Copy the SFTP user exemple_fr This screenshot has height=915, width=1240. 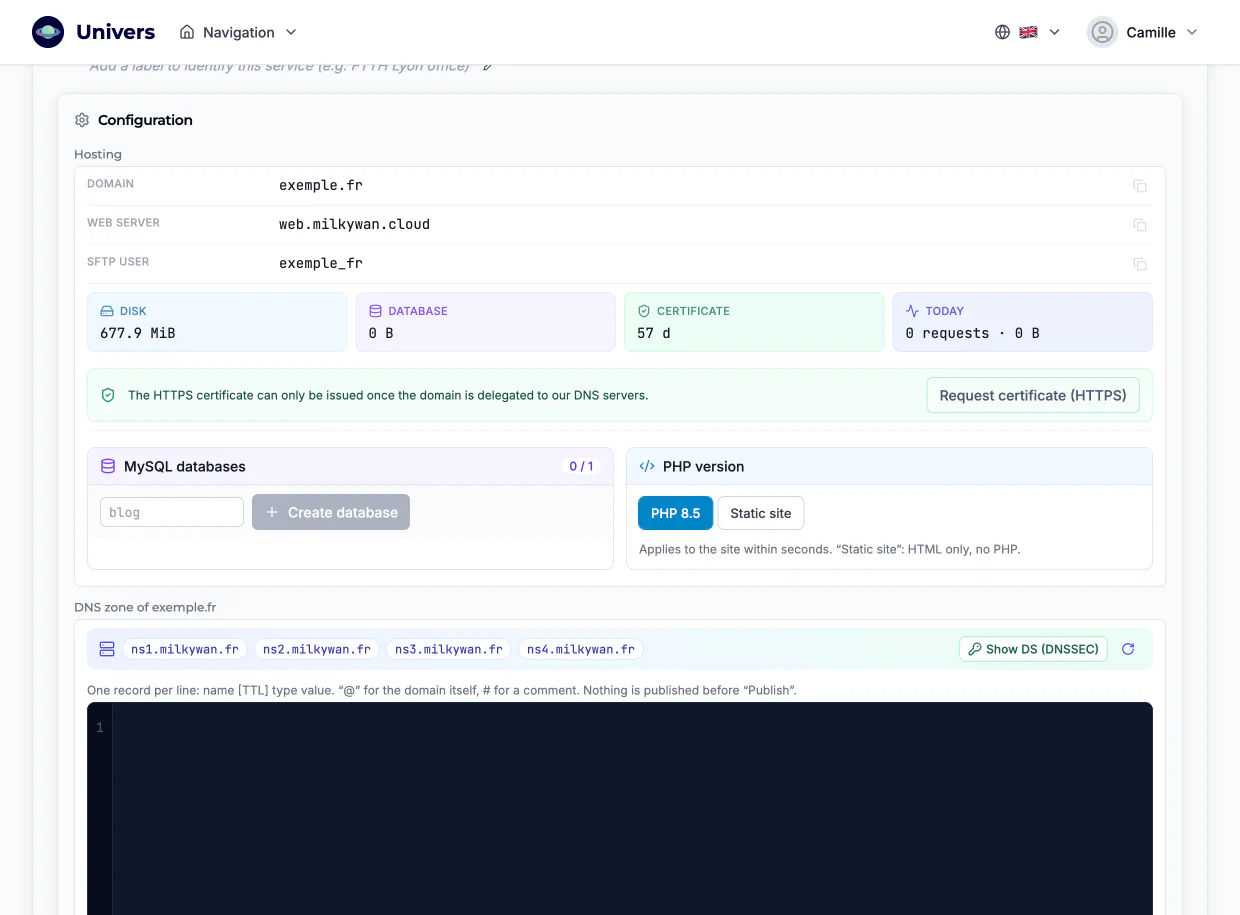pos(1139,264)
